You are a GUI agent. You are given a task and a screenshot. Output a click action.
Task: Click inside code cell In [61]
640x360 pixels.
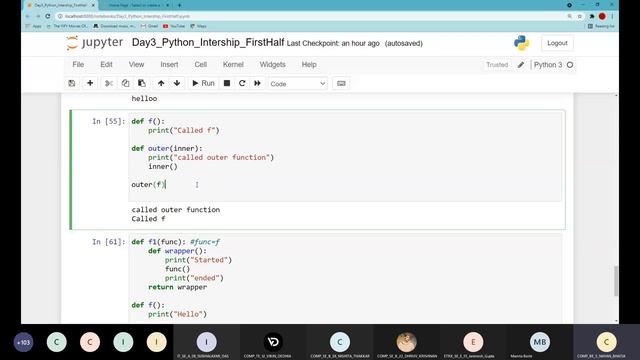click(345, 278)
